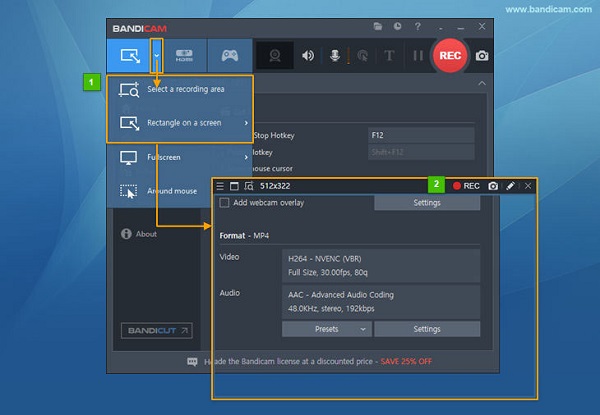The image size is (600, 415).
Task: Start recording with the big red REC button
Action: click(450, 56)
